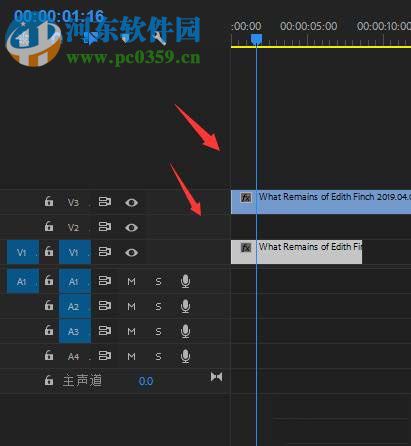Toggle lock on track V1
Viewport: 411px width, 446px height.
(x=49, y=252)
